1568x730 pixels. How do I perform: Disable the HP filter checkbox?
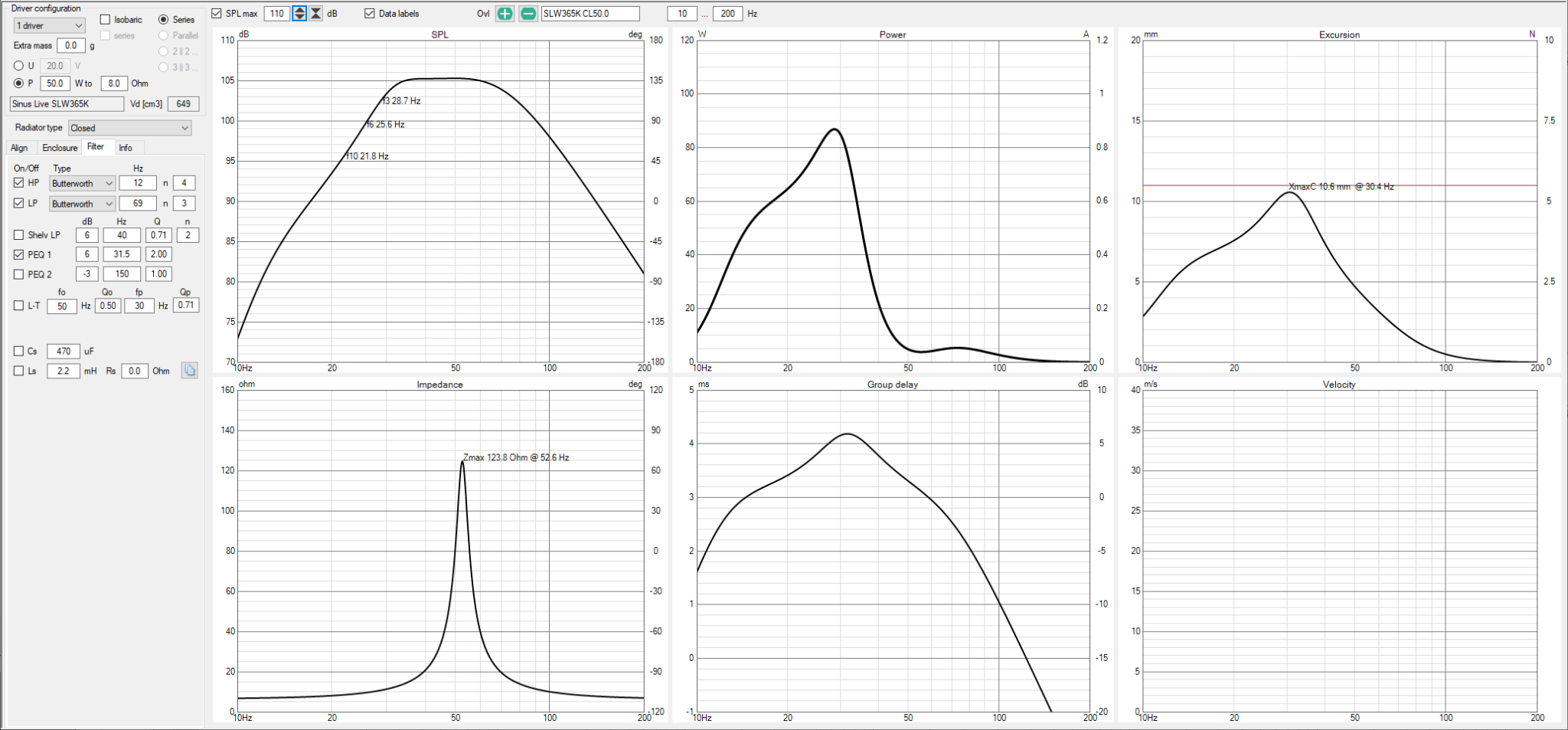point(19,183)
